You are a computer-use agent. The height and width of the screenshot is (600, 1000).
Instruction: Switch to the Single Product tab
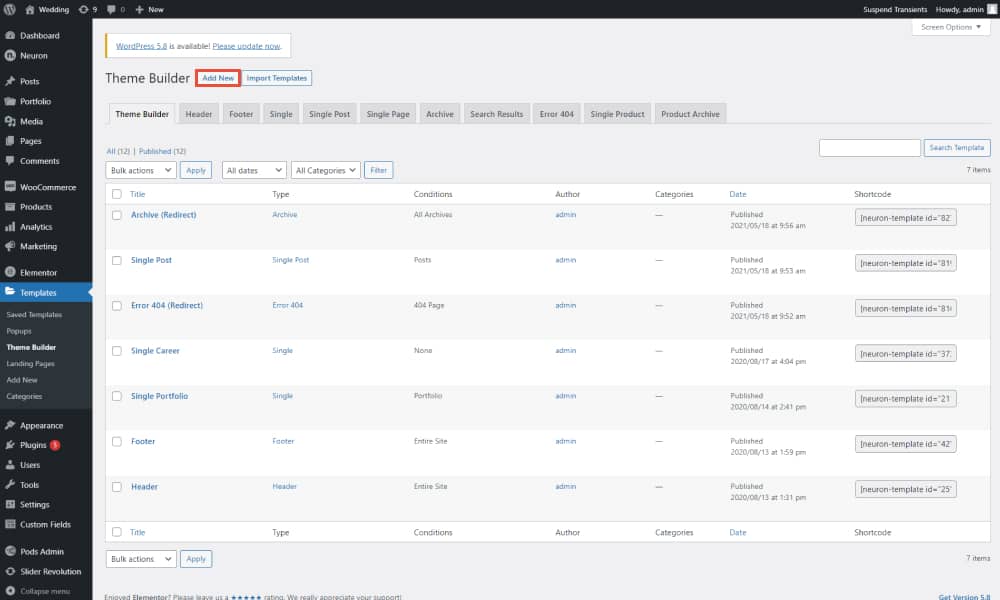point(617,114)
